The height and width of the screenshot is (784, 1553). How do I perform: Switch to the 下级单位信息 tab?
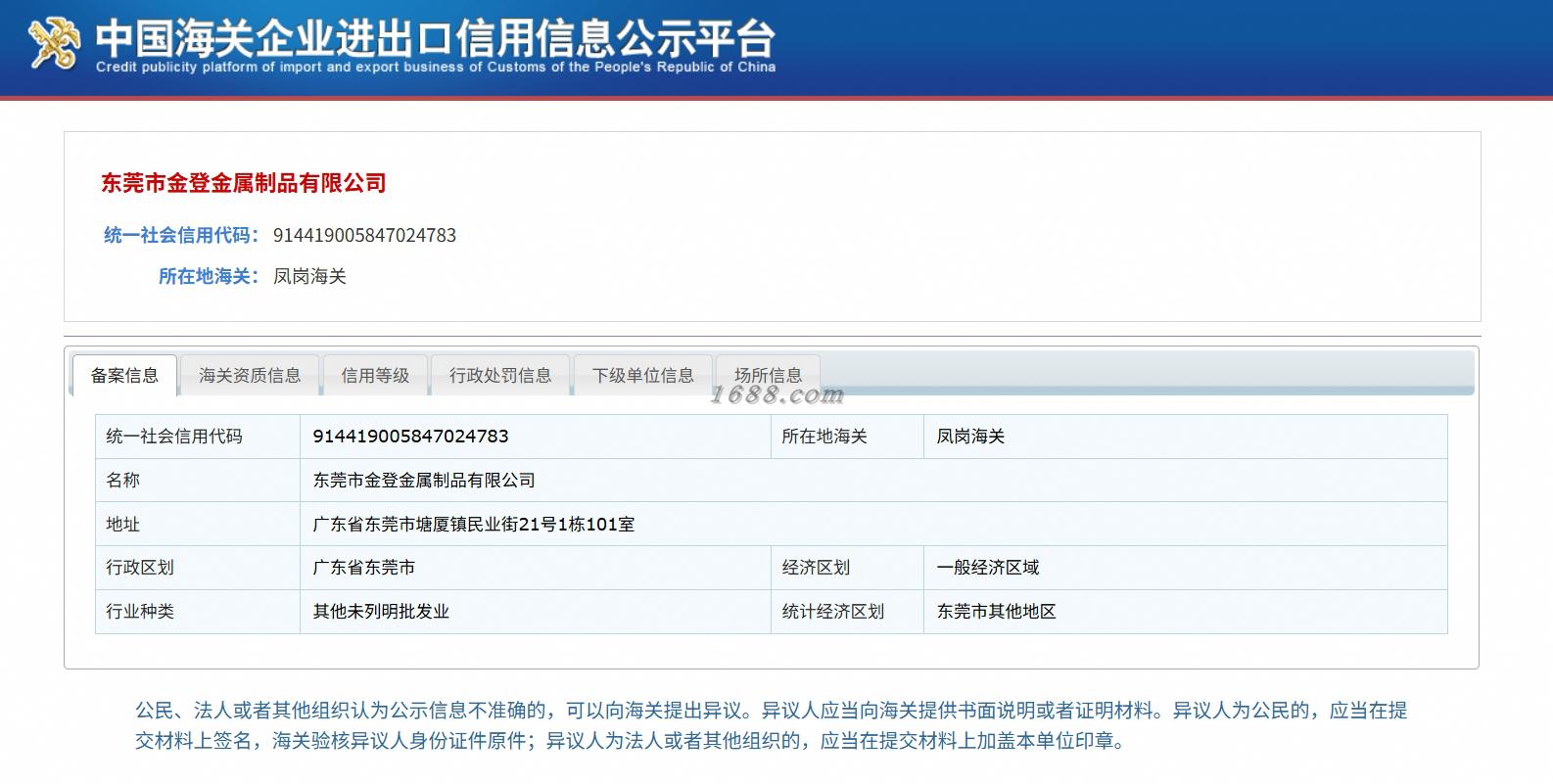point(643,375)
